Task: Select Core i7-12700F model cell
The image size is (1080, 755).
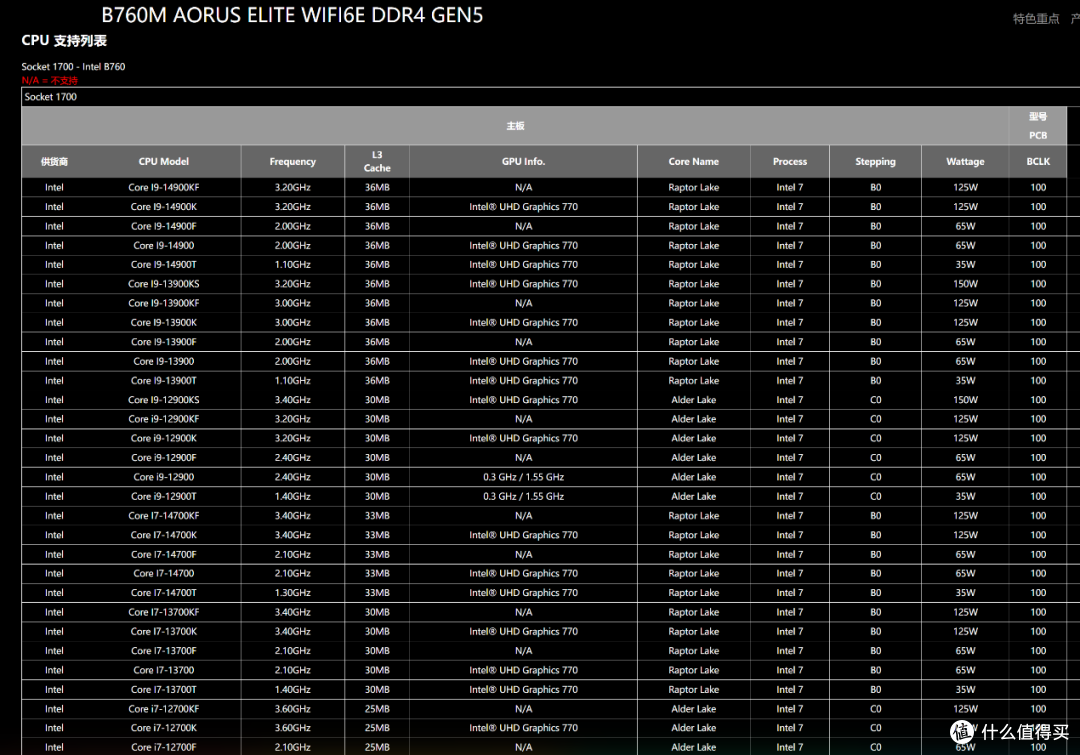Action: click(163, 747)
